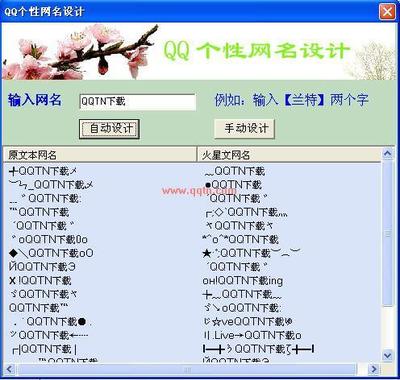Close the QQ个性网名设计 window
The image size is (400, 380).
[387, 12]
